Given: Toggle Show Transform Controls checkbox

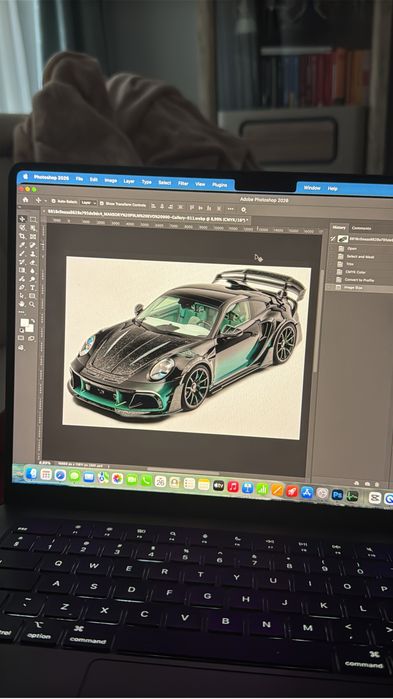Looking at the screenshot, I should (101, 203).
